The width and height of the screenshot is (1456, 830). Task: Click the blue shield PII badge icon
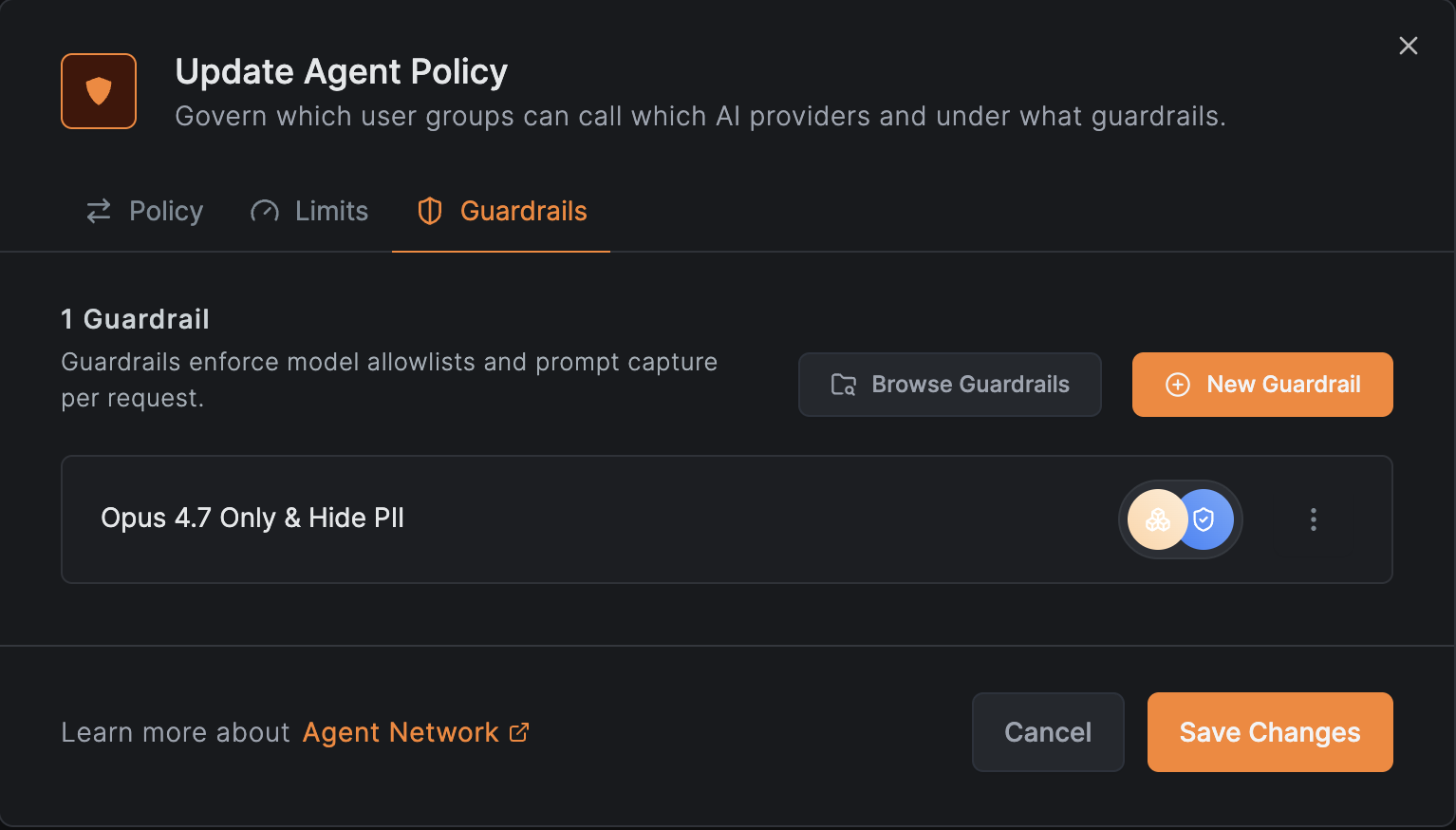coord(1205,519)
